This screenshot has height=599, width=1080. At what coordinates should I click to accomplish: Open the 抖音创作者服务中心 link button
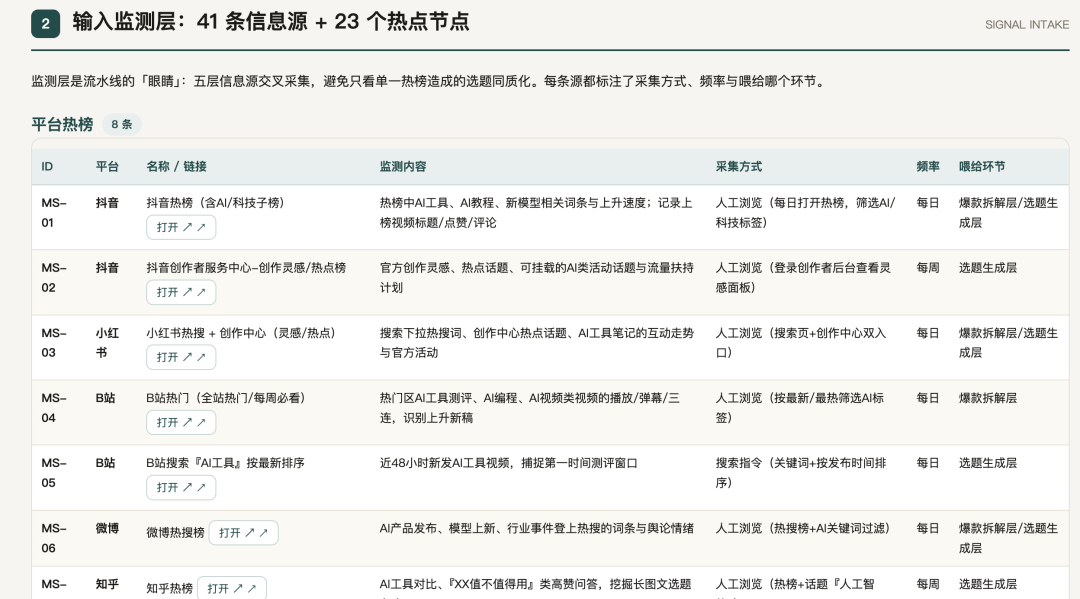[x=180, y=292]
